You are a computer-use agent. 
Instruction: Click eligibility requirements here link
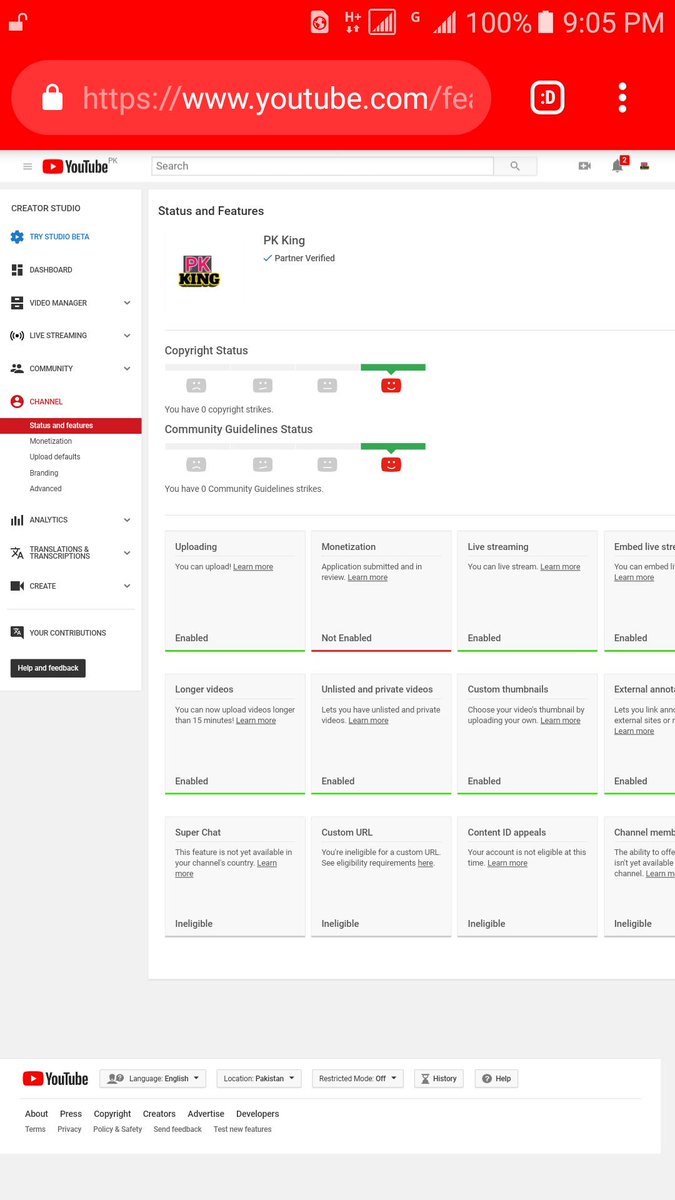coord(426,863)
